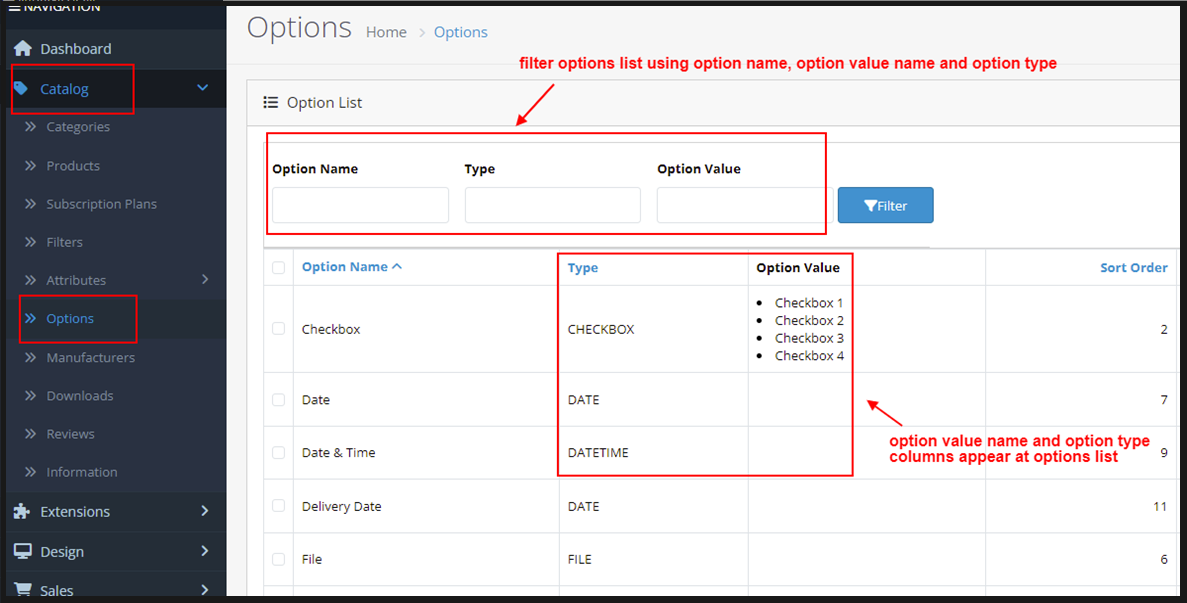Click the Dashboard home icon
Image resolution: width=1187 pixels, height=603 pixels.
[22, 48]
